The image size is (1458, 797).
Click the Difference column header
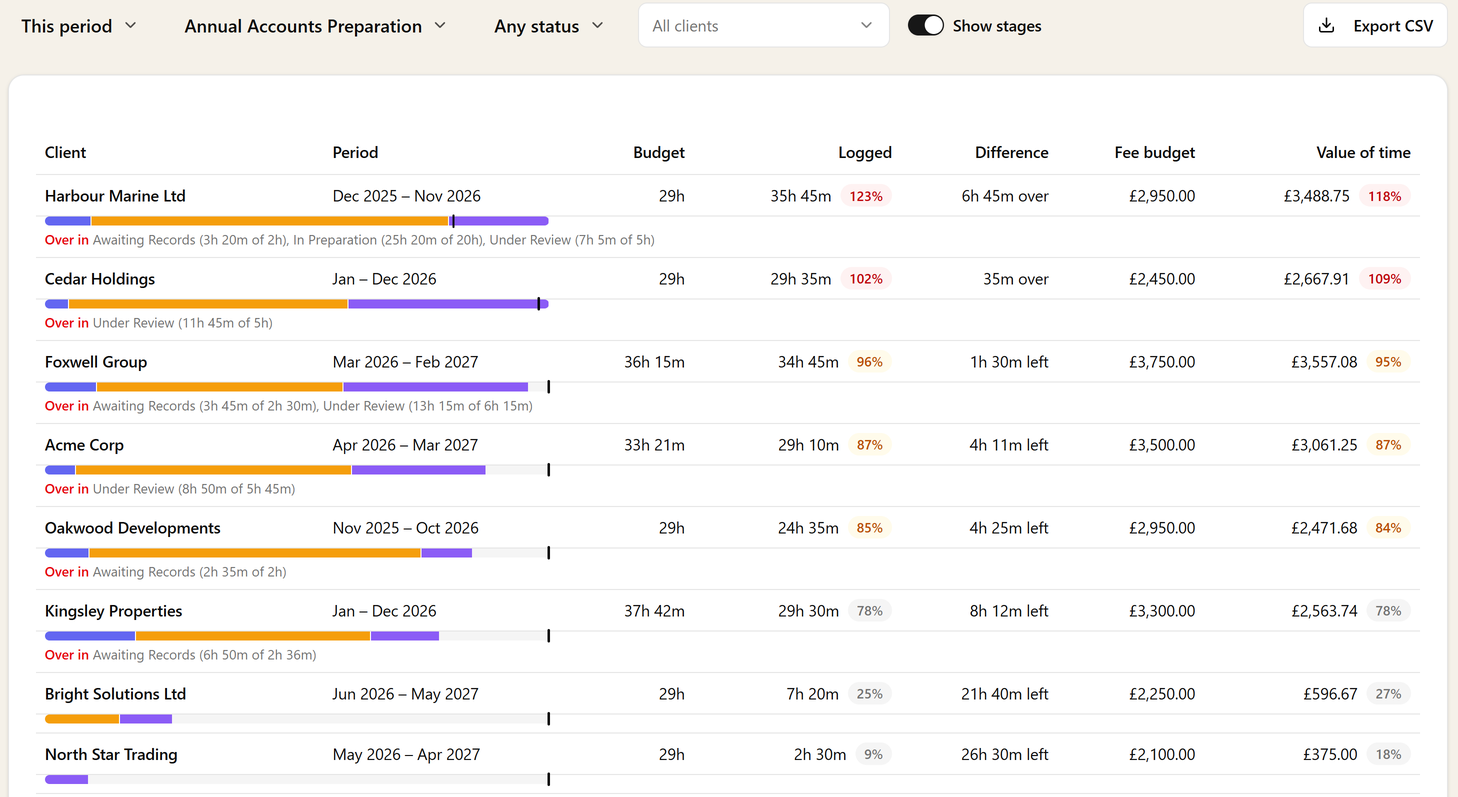coord(1012,152)
